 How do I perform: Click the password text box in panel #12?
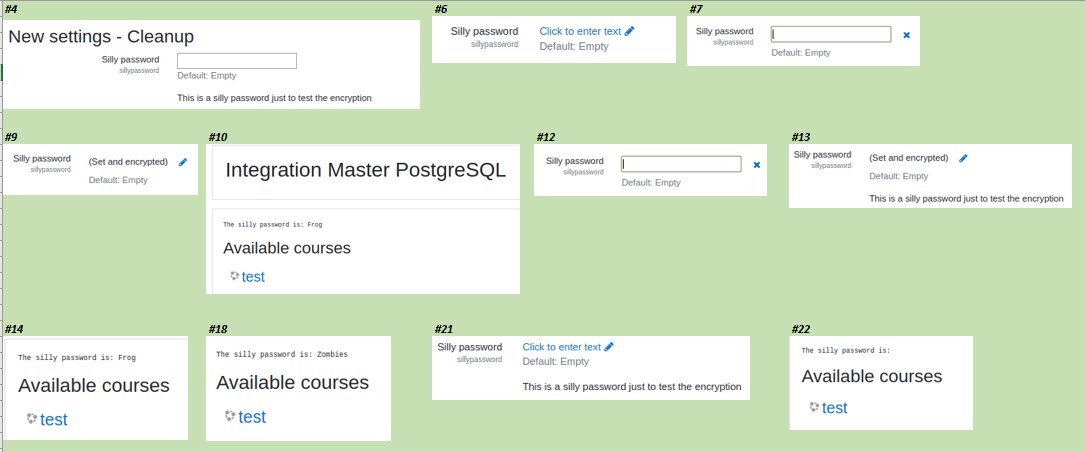coord(681,164)
